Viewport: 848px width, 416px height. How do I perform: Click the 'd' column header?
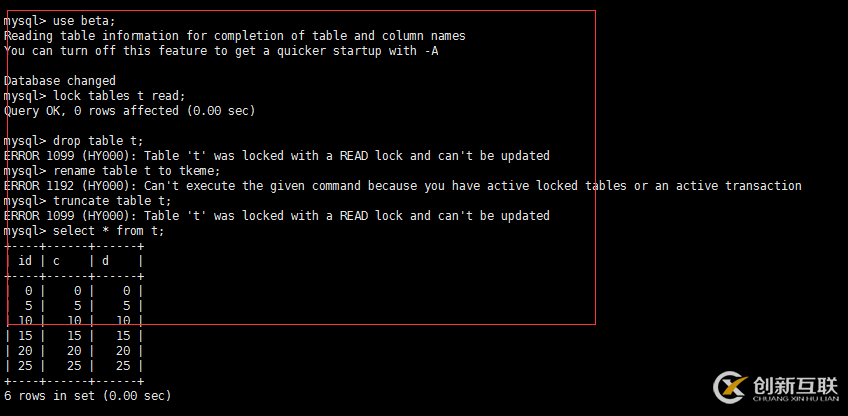(x=105, y=260)
